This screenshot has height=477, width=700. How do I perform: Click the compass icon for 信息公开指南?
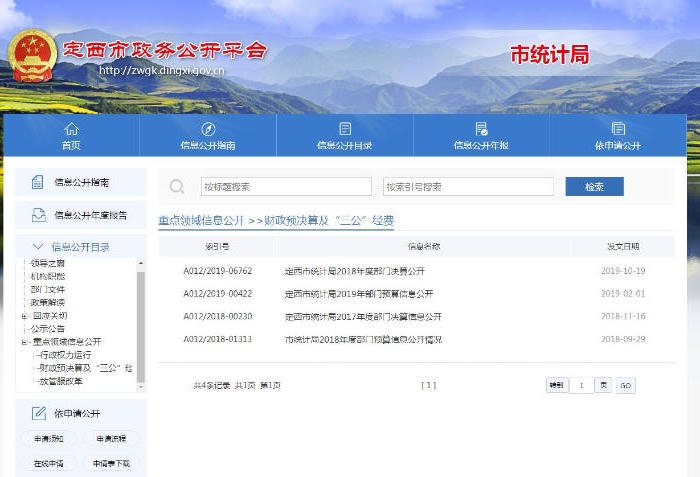click(208, 129)
